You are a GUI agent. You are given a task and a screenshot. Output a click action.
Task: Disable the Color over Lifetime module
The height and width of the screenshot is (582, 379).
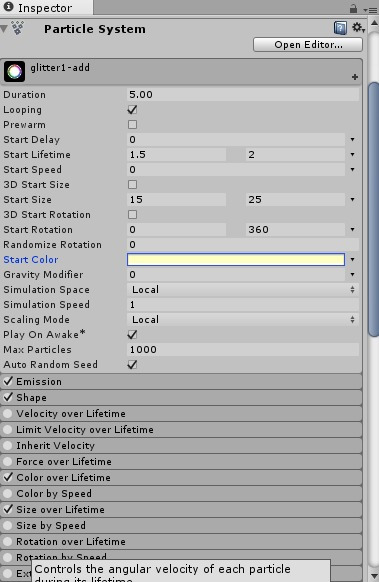[x=8, y=477]
